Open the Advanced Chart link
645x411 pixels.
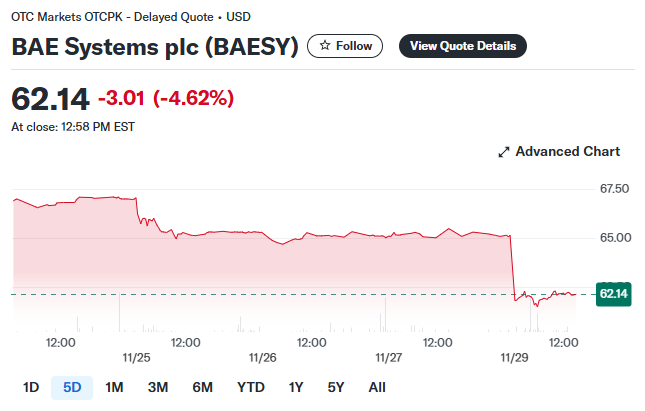tap(559, 152)
